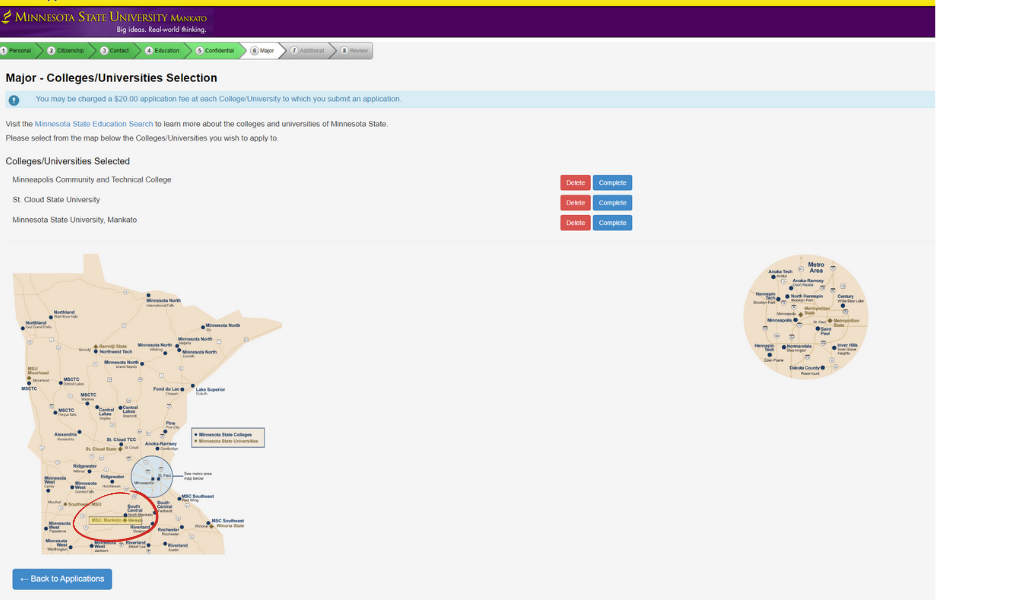This screenshot has height=600, width=1020.
Task: Select Northwest Tech dot on map
Action: (x=96, y=351)
